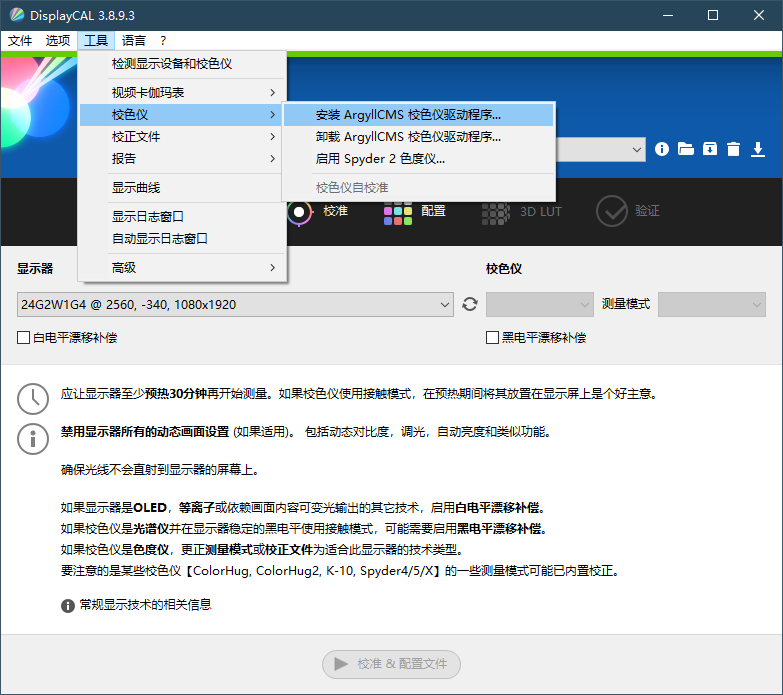Click info icon beside 常规显示技术的相关信息
Image resolution: width=783 pixels, height=695 pixels.
67,606
